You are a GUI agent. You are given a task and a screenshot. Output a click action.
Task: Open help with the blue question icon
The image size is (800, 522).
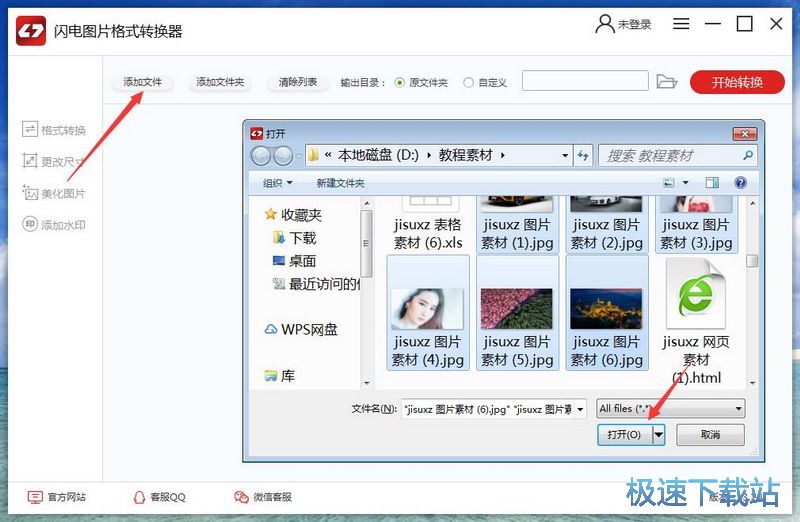[741, 183]
